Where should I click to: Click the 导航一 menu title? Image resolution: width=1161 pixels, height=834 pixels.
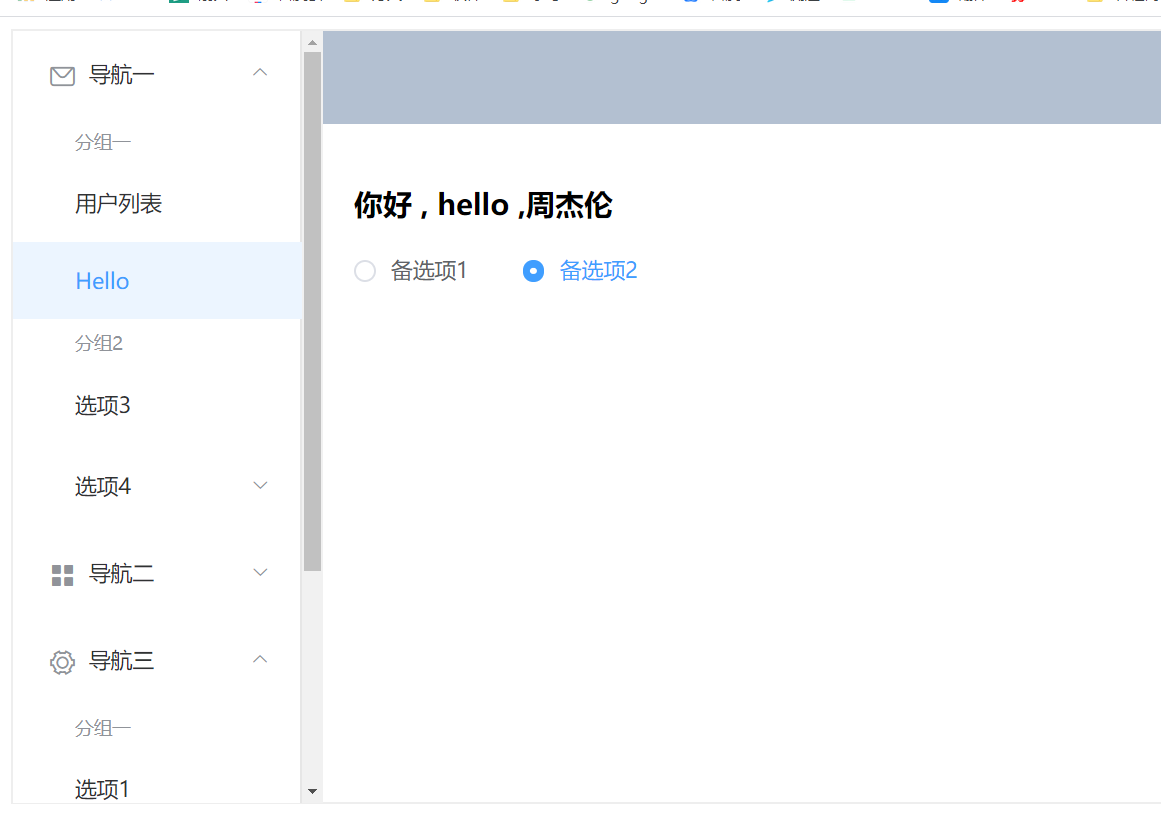coord(121,75)
